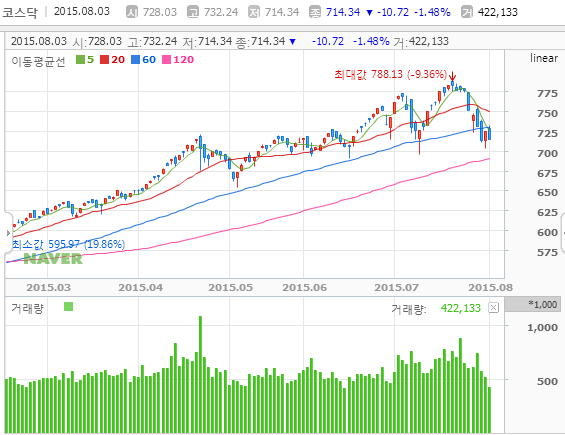Click the 775 price axis label

coord(547,94)
